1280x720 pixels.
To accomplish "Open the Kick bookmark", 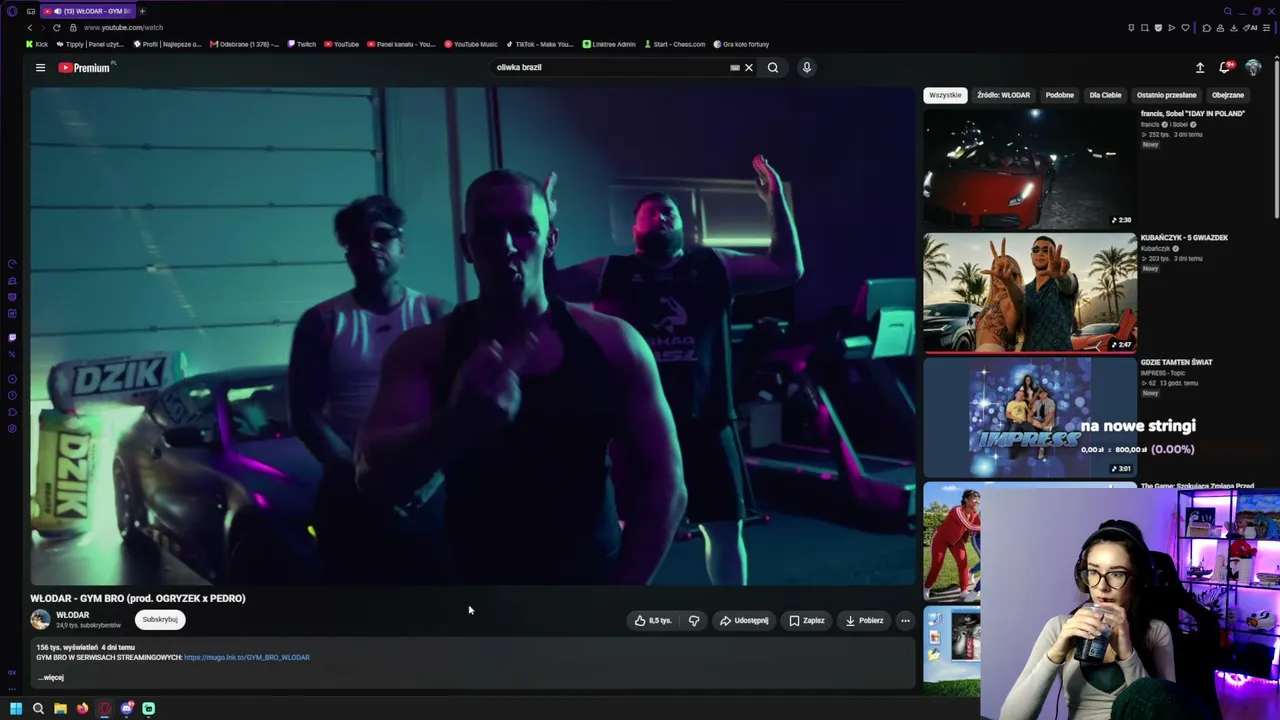I will tap(36, 44).
